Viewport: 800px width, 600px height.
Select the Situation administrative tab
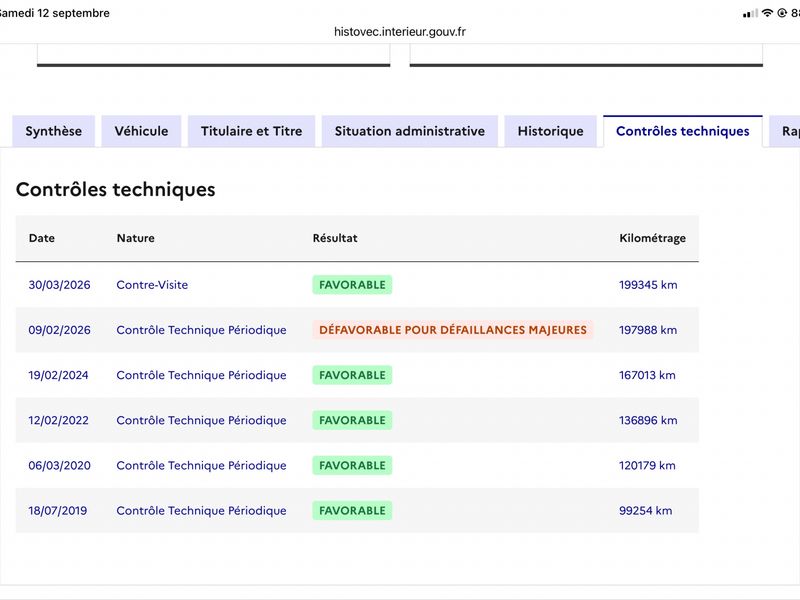point(410,131)
